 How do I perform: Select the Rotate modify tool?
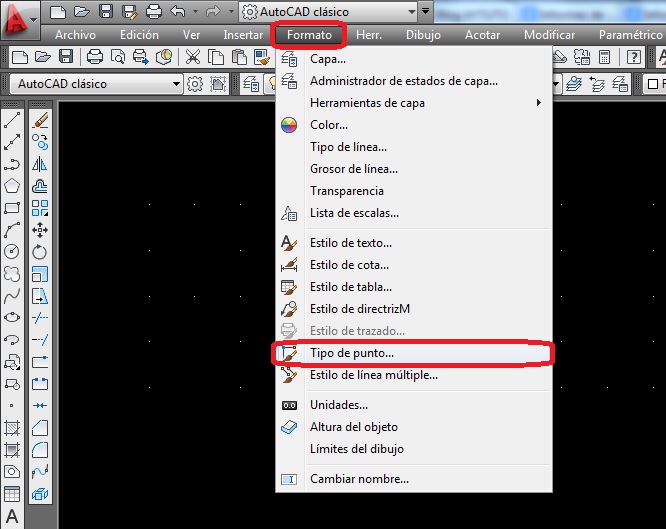point(40,252)
